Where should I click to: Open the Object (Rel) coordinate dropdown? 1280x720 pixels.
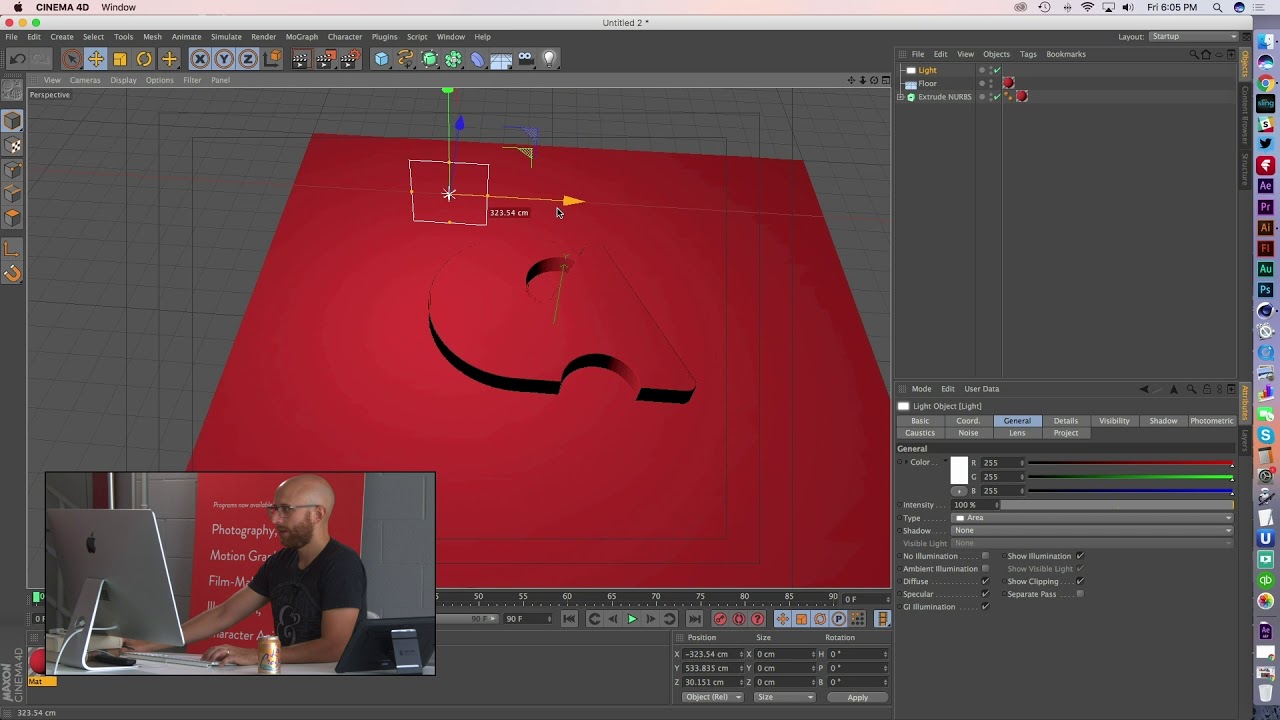tap(712, 697)
